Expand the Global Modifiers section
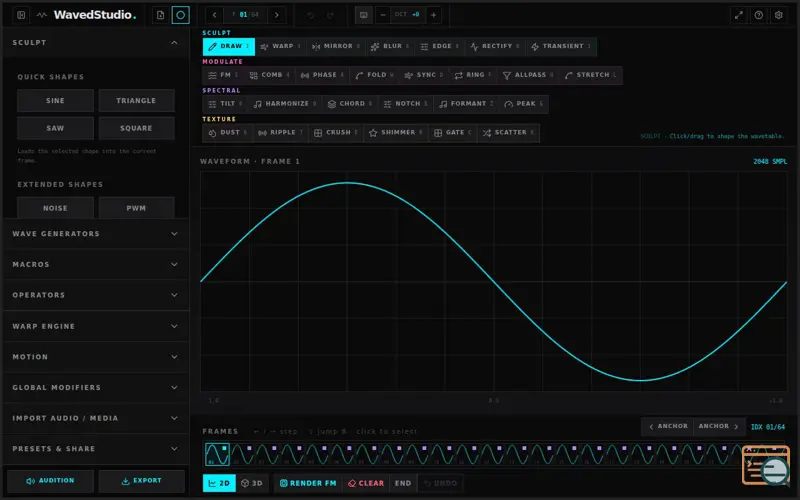The height and width of the screenshot is (500, 800). [96, 387]
